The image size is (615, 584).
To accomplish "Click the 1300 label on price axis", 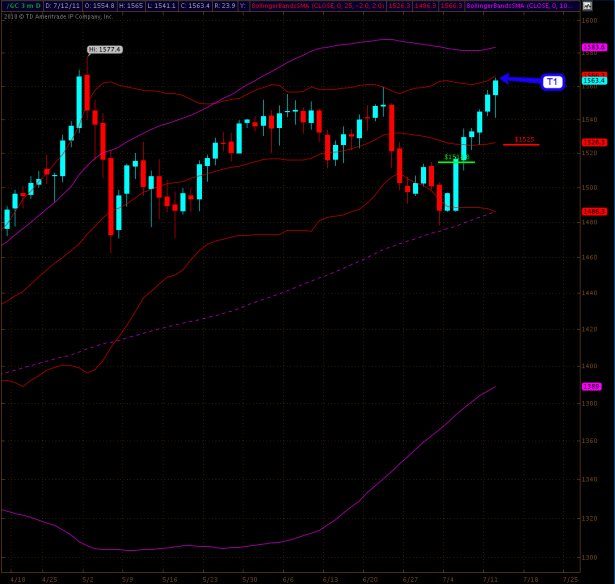I will 590,557.
